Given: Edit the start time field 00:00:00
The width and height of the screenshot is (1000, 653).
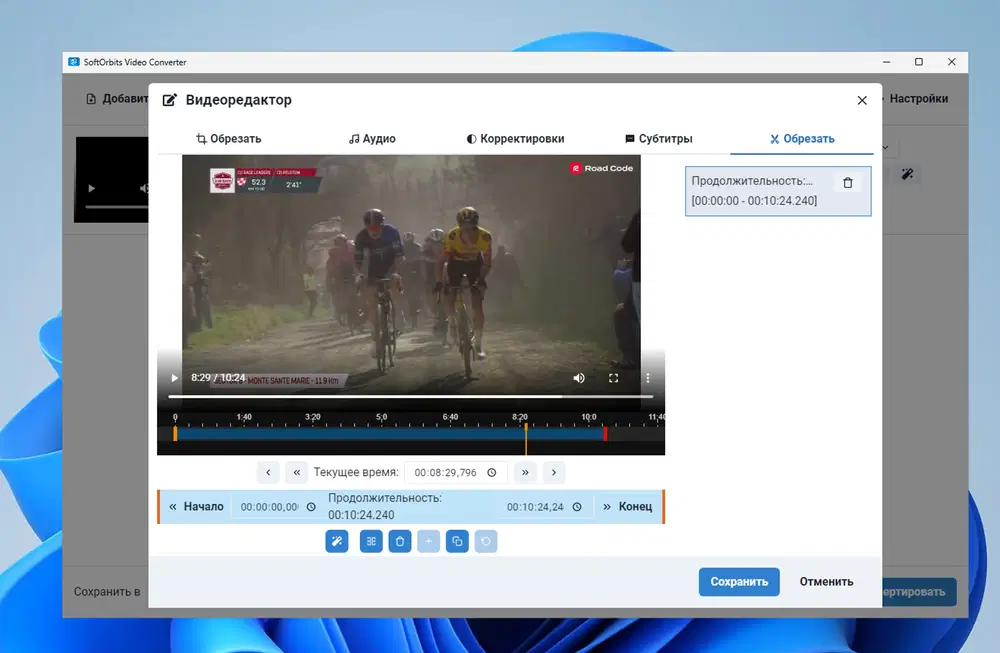Looking at the screenshot, I should [x=268, y=507].
